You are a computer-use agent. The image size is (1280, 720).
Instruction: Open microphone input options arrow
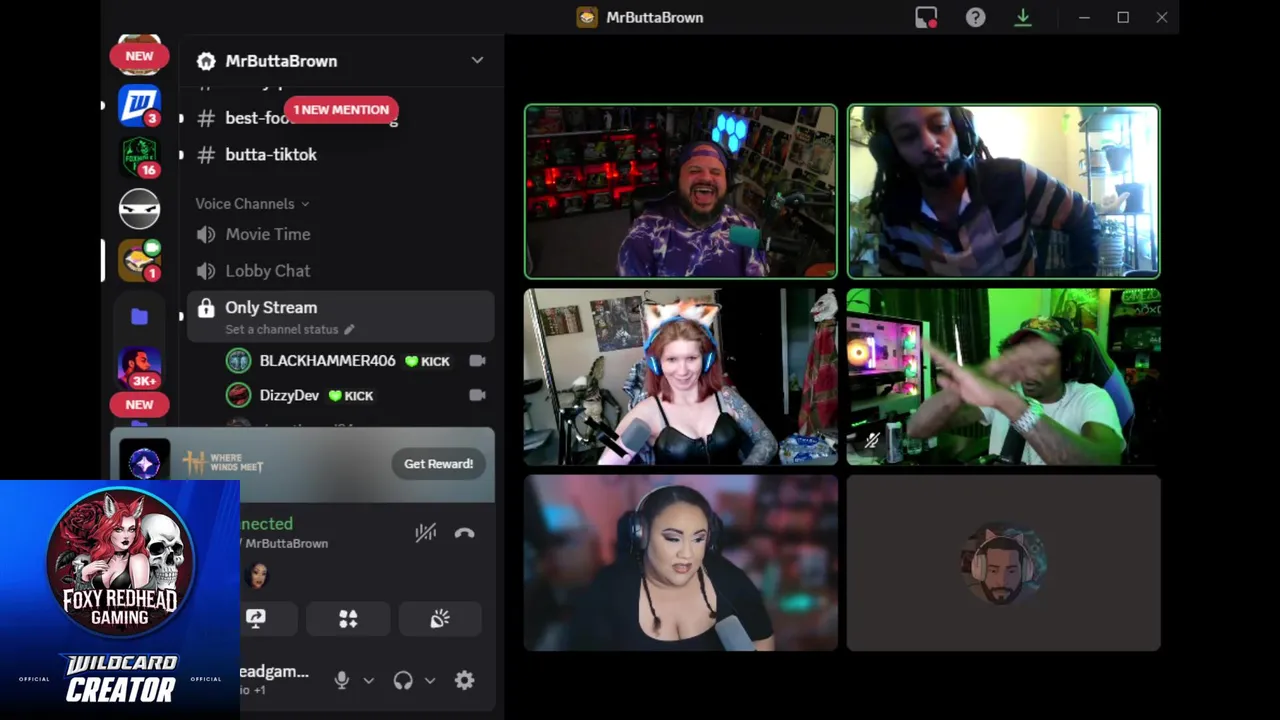(368, 680)
